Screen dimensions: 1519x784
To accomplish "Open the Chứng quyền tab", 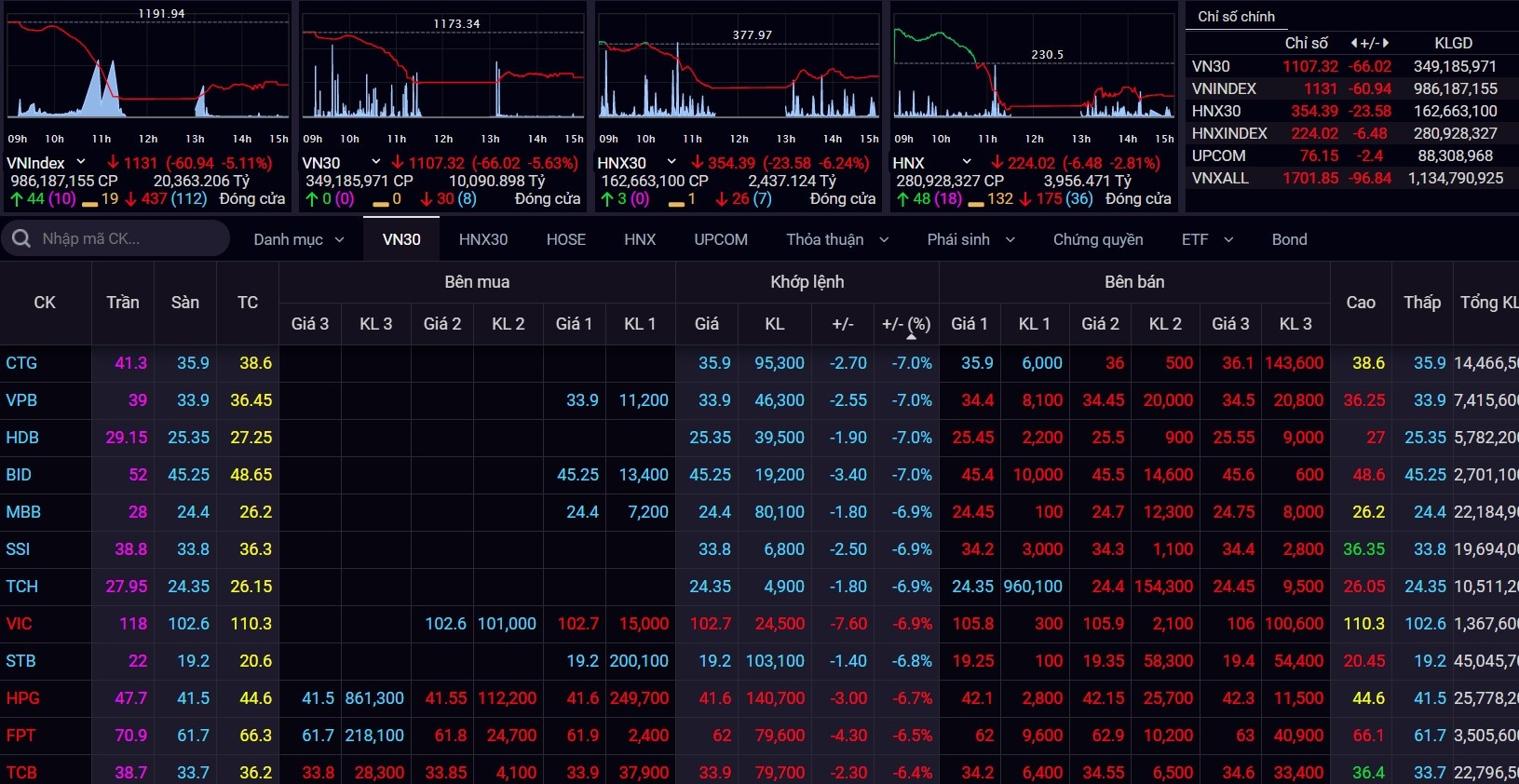I will coord(1097,239).
